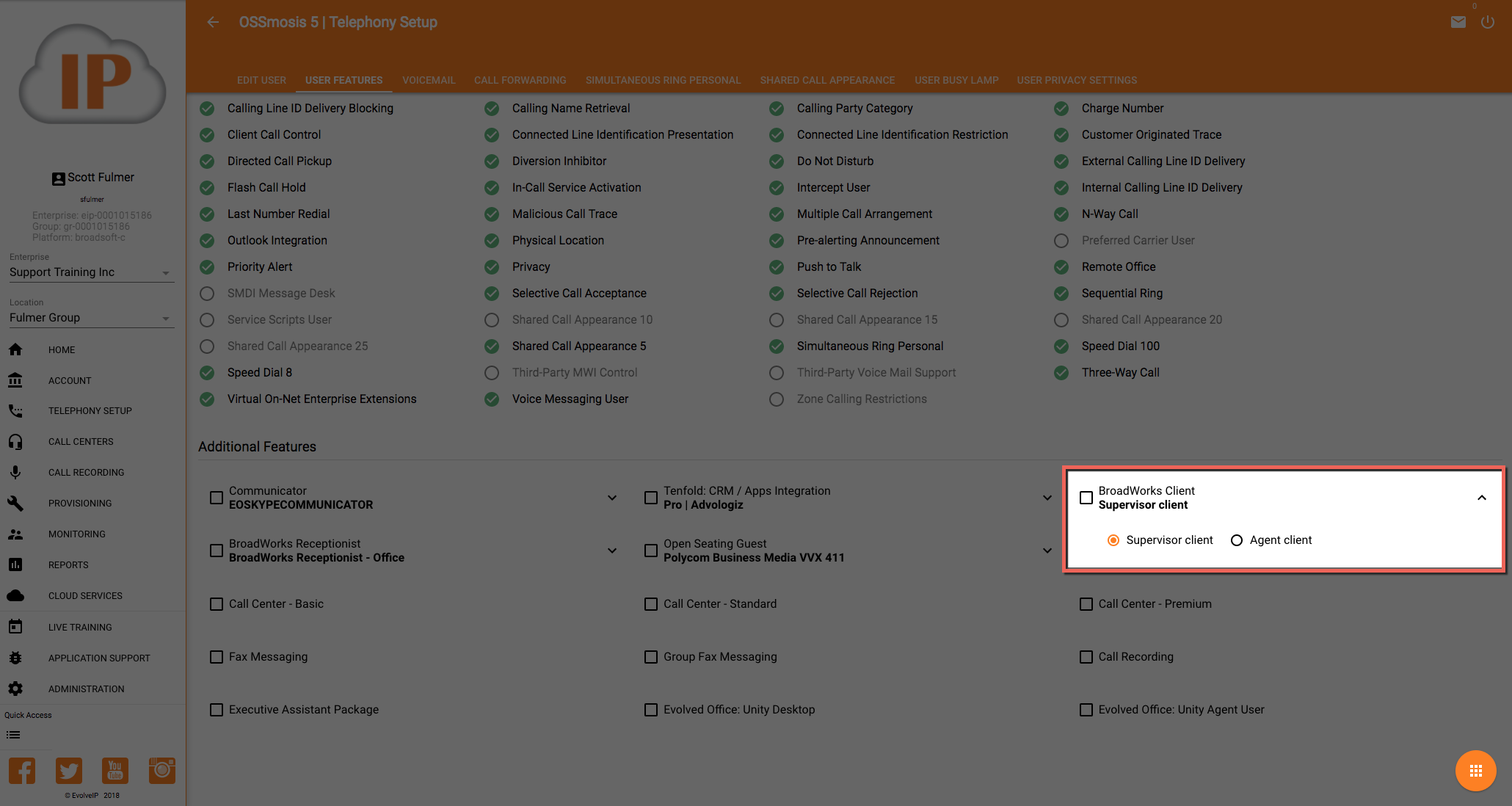
Task: Open the mail envelope icon
Action: [1458, 22]
